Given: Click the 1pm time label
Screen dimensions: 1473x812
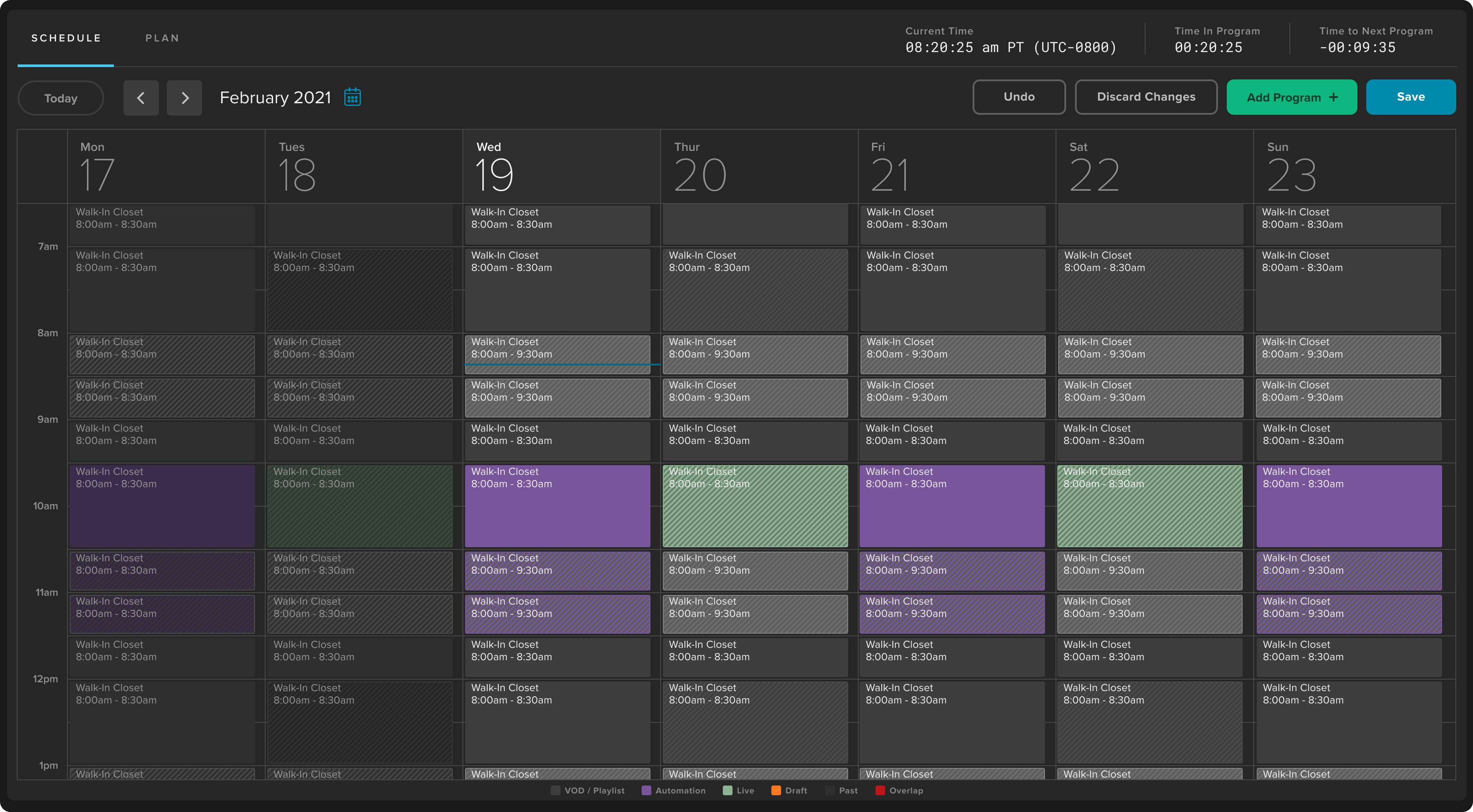Looking at the screenshot, I should (x=49, y=765).
